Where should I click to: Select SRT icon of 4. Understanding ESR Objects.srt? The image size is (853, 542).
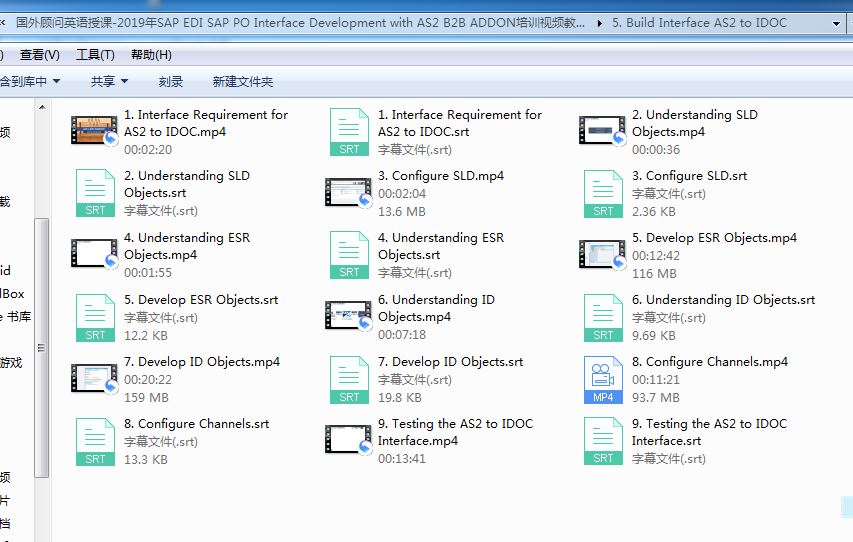349,255
